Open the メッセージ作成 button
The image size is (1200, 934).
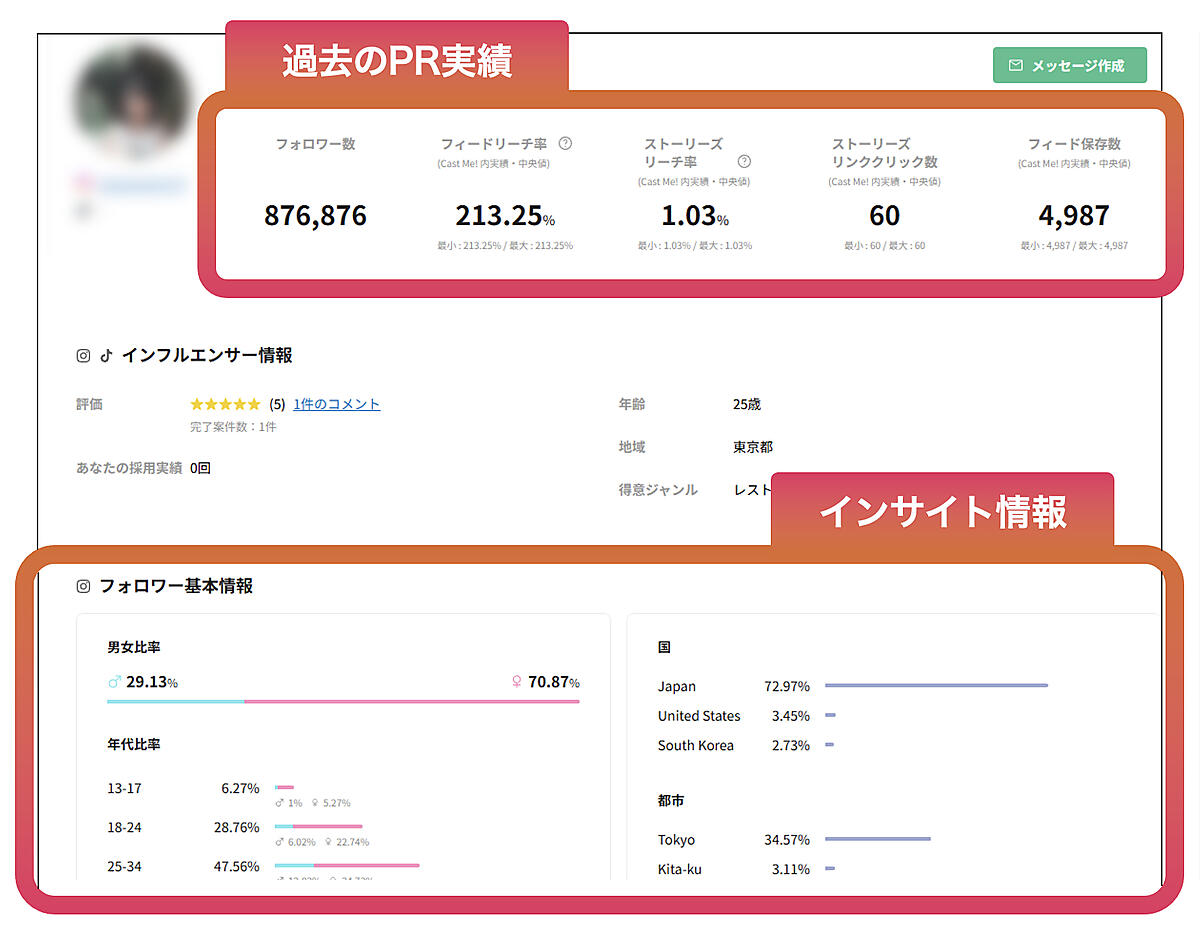coord(1069,65)
